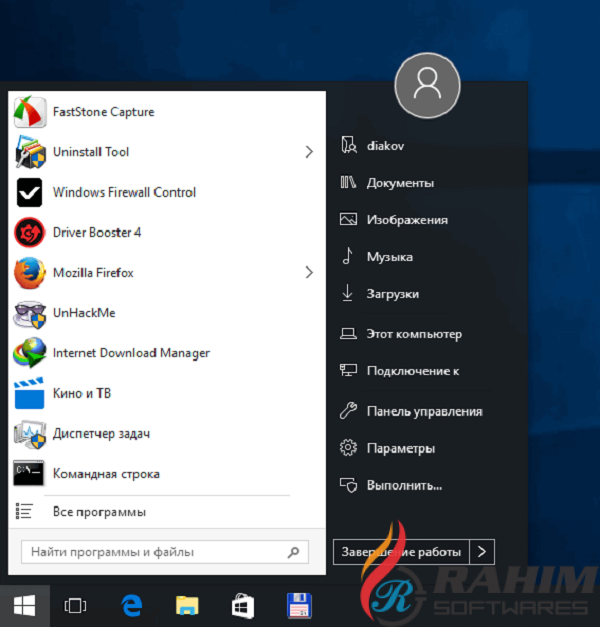Open File Explorer from taskbar

click(187, 605)
